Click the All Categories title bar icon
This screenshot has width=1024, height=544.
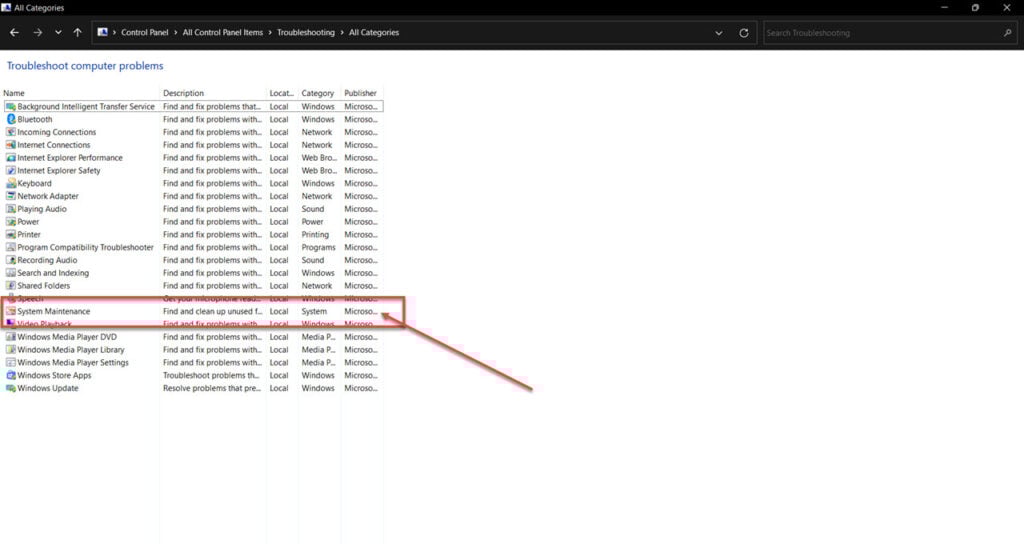click(6, 8)
